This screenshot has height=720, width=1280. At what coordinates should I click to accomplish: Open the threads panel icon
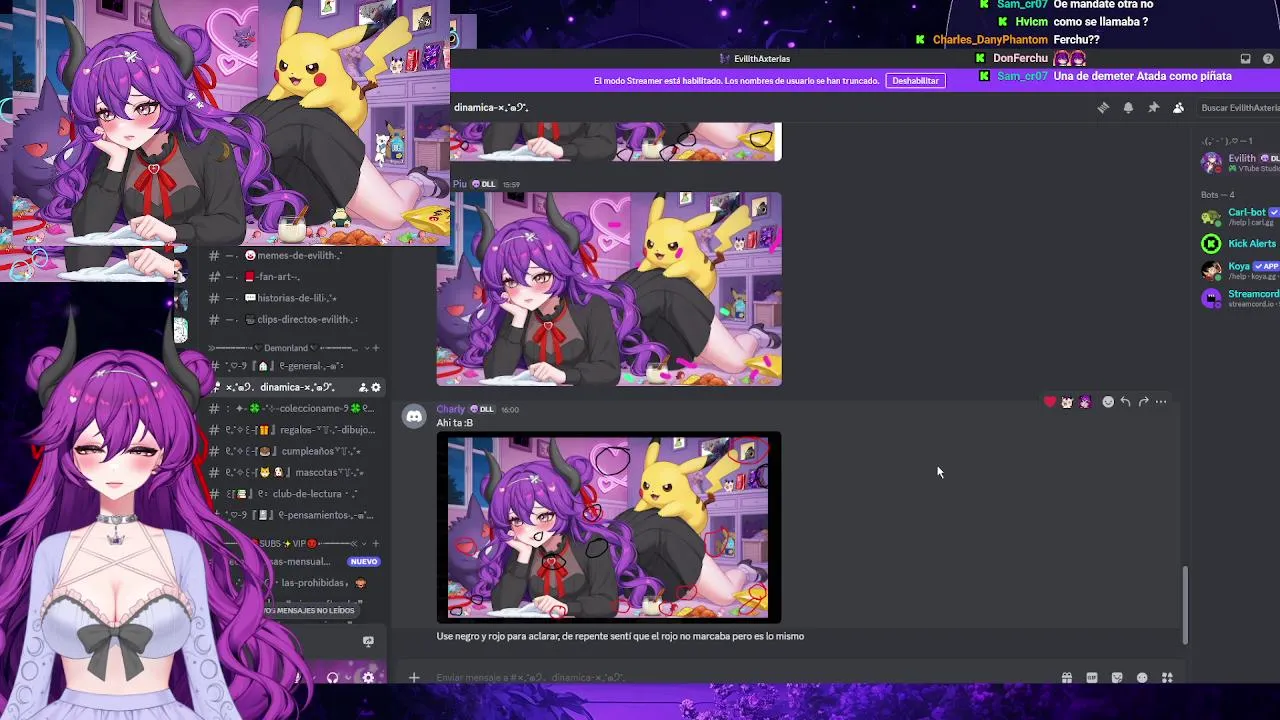tap(1103, 108)
